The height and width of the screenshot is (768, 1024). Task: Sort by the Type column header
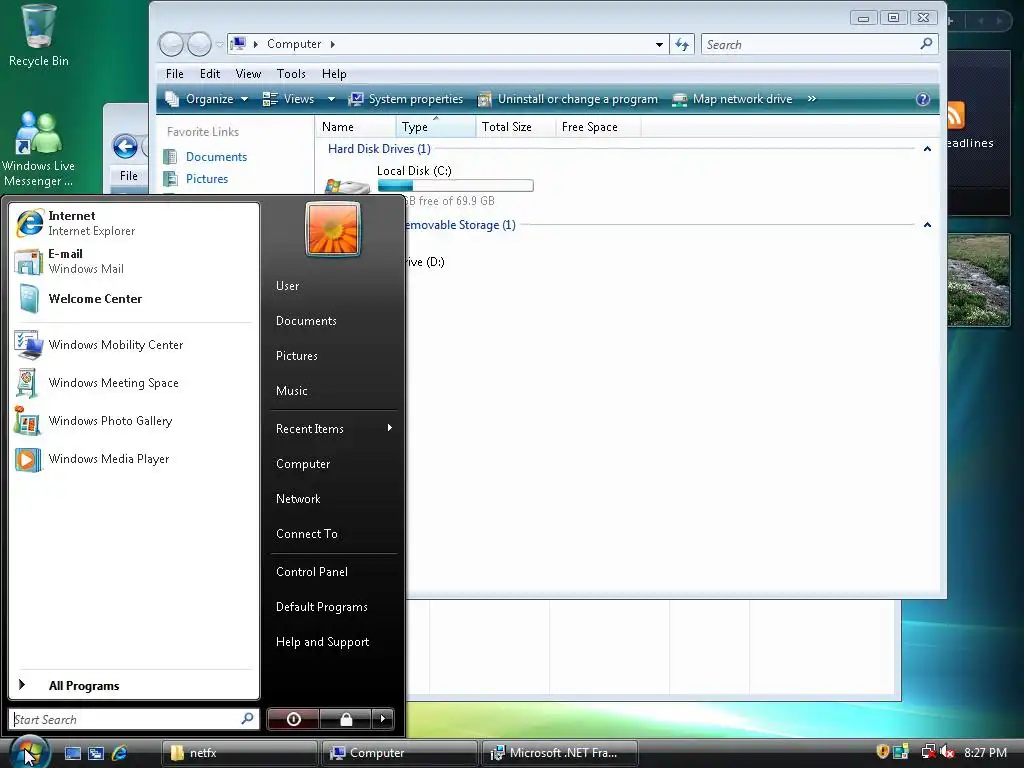(436, 127)
